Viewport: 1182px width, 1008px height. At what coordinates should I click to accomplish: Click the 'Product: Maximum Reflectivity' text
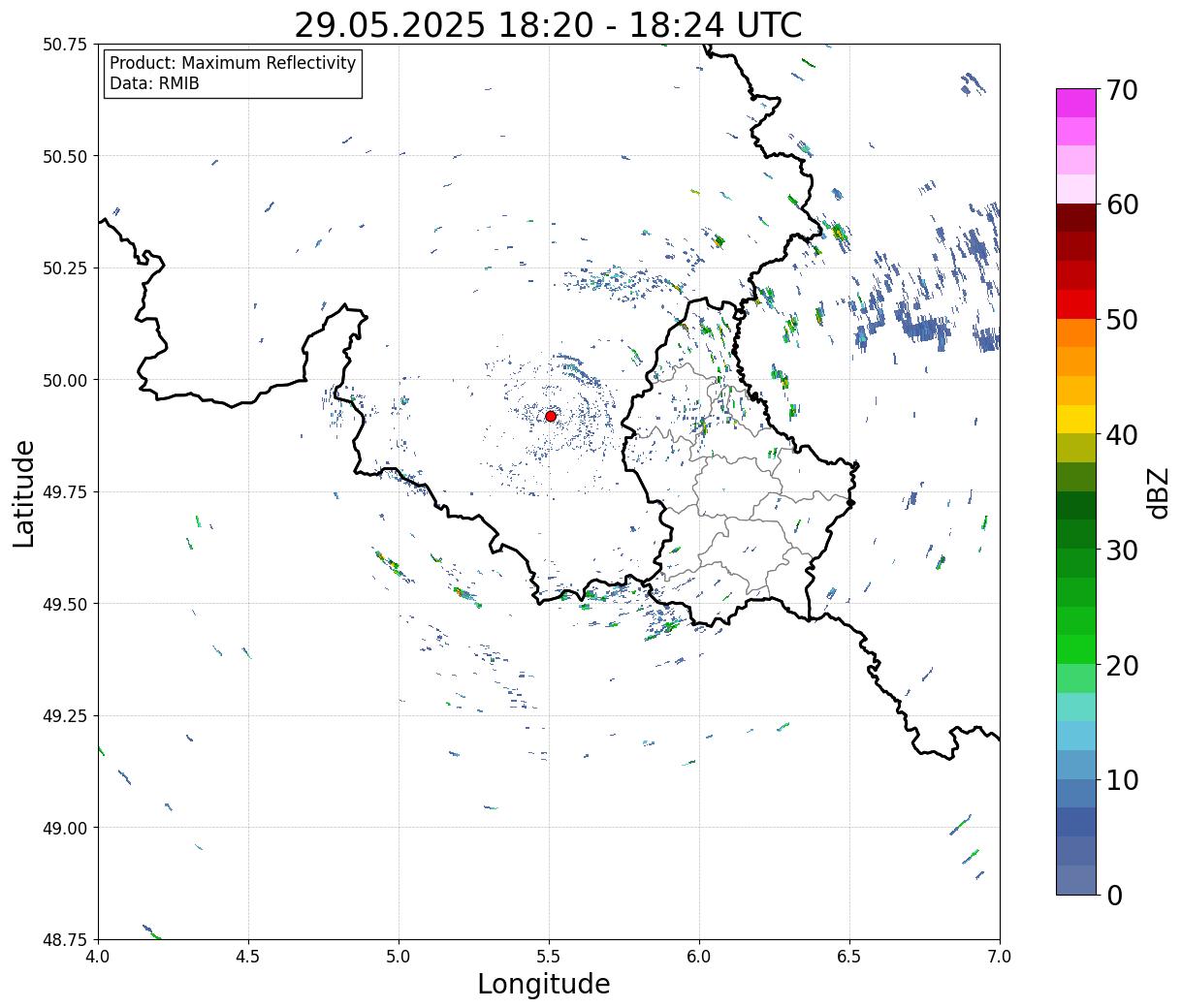233,63
